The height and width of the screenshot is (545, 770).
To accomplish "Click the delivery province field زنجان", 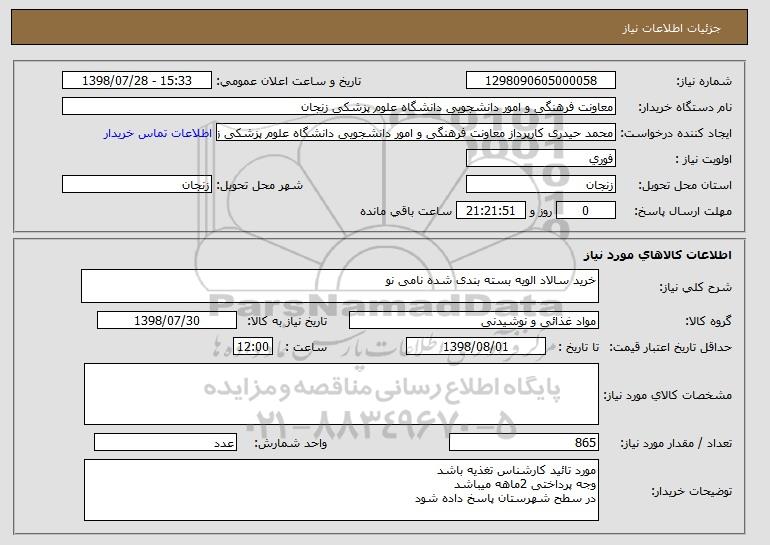I will point(541,185).
